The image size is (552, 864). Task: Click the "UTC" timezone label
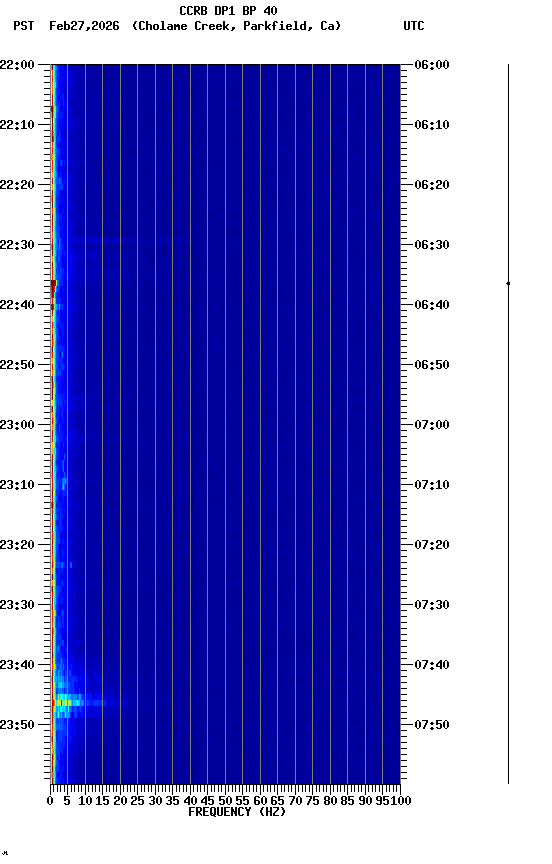coord(414,26)
